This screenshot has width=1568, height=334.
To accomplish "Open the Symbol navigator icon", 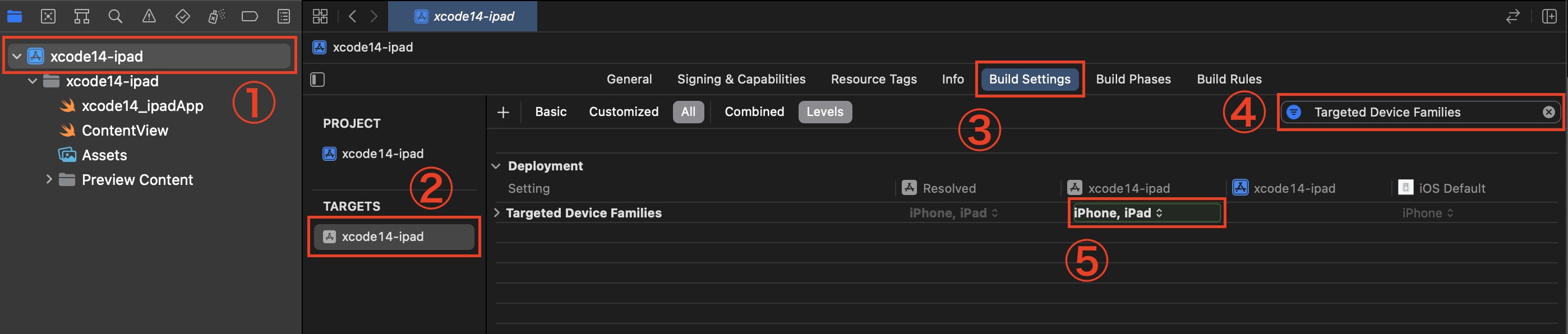I will point(81,16).
